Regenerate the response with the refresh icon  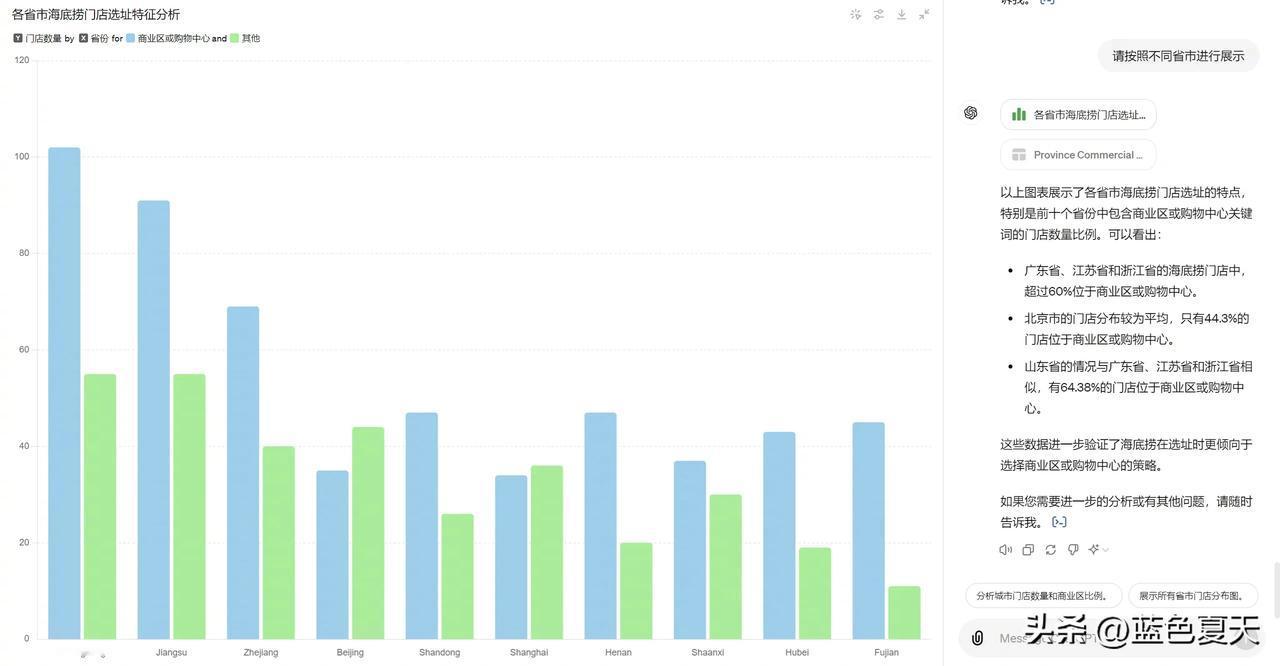[1050, 550]
